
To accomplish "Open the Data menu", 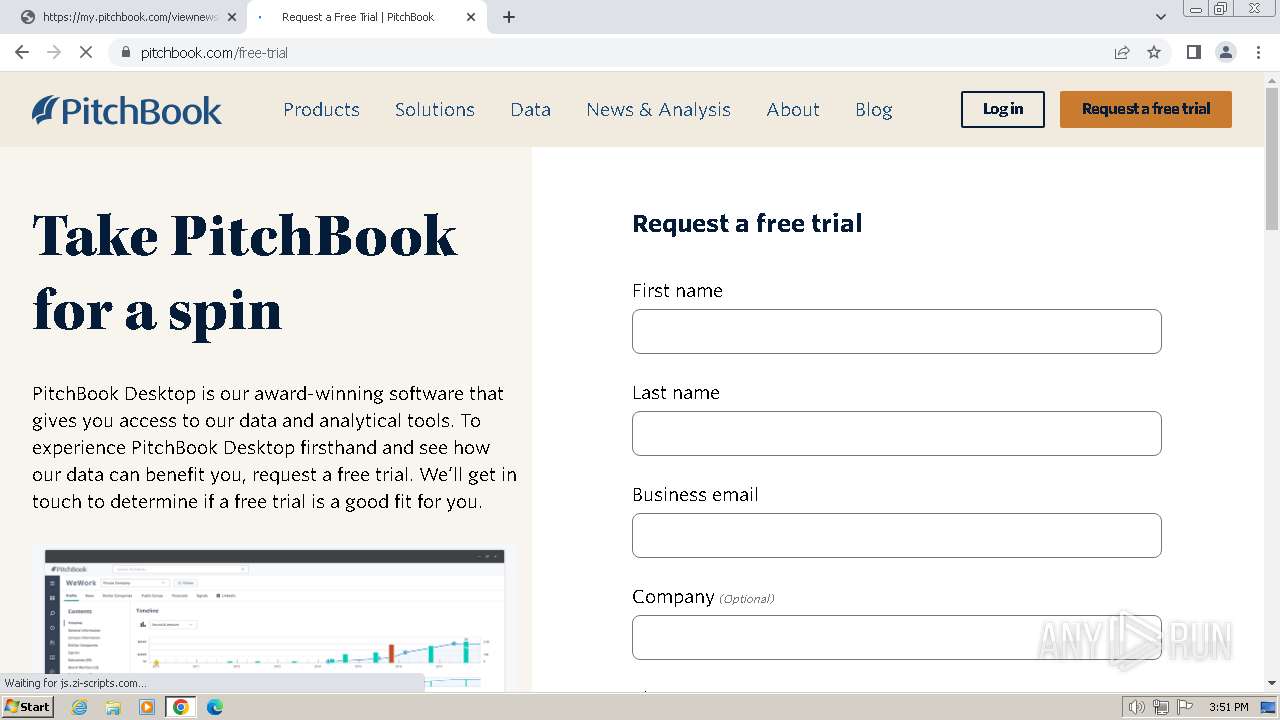I will point(530,110).
